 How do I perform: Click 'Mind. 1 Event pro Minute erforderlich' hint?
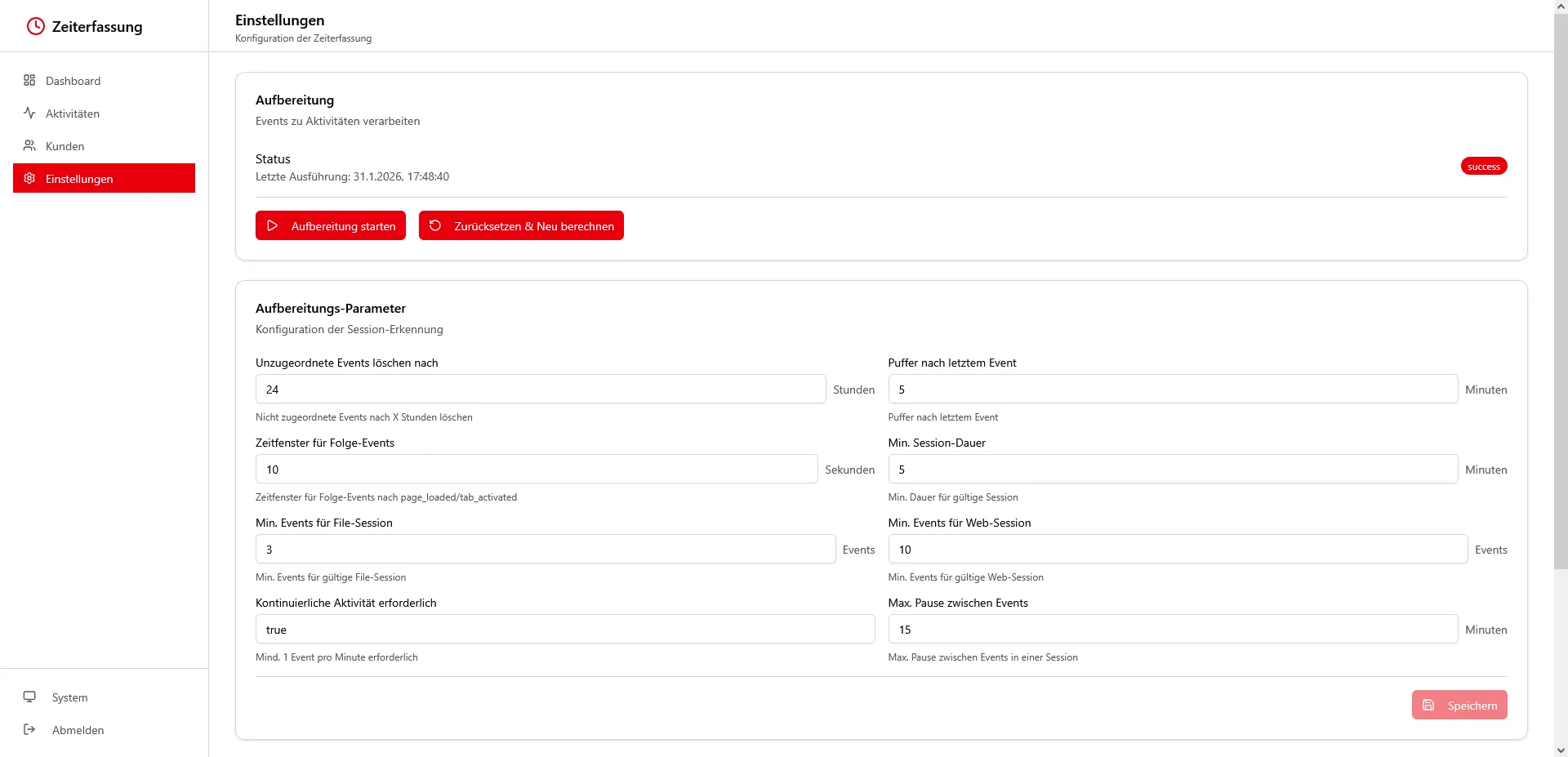point(336,657)
